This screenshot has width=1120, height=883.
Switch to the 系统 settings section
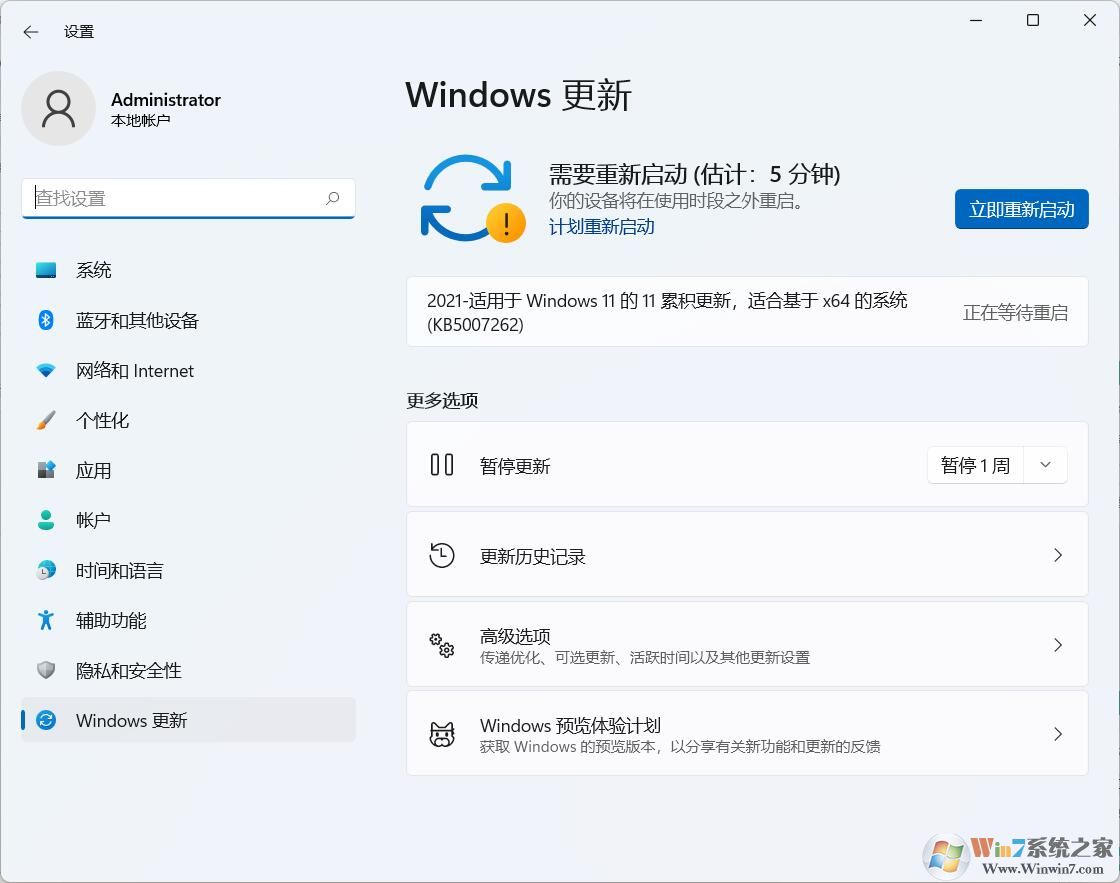(95, 269)
